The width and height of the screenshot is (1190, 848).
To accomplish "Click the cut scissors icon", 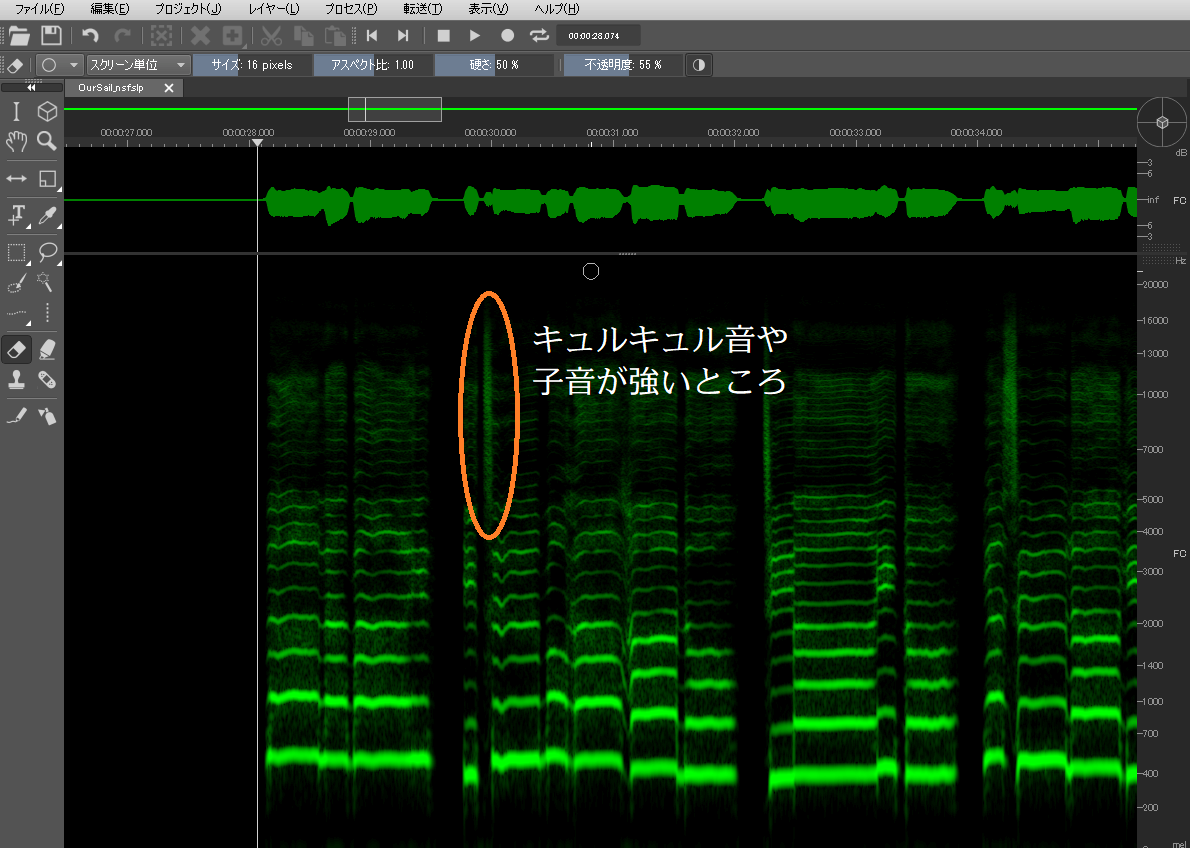I will click(x=271, y=36).
